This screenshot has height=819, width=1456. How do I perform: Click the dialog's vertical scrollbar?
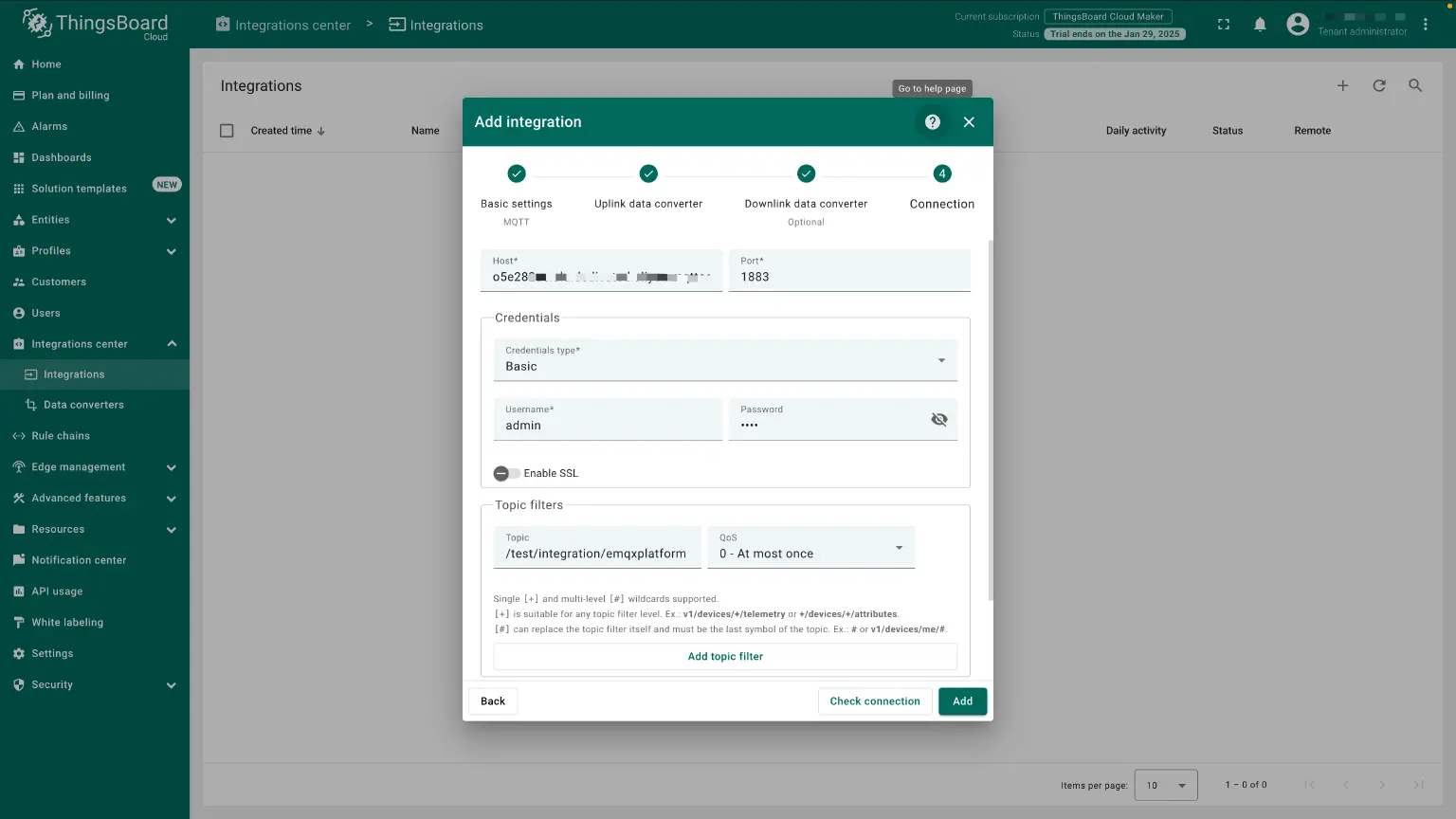(x=991, y=417)
